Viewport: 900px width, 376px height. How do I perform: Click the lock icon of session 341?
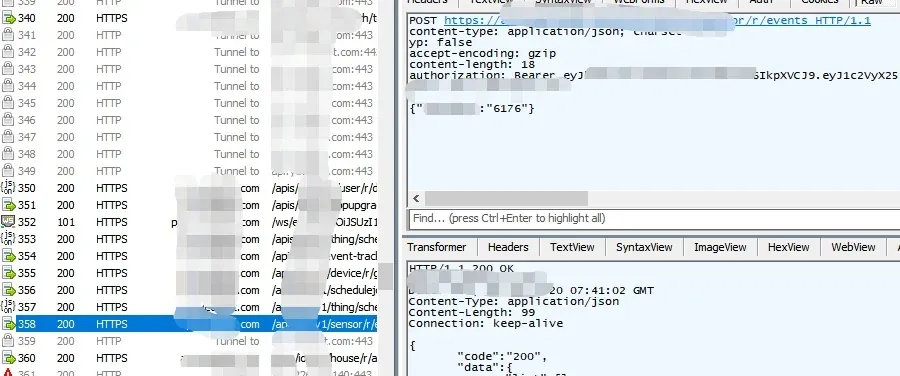[x=8, y=35]
